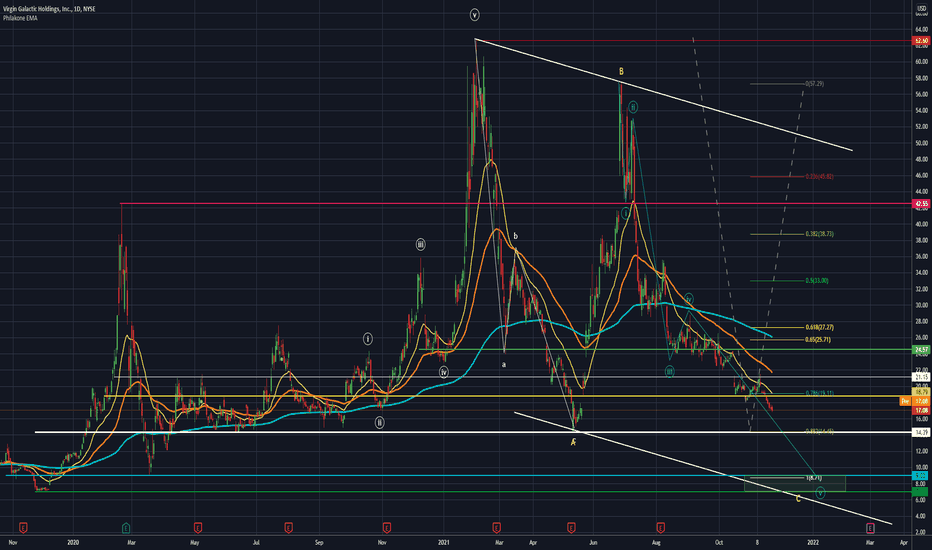Click the 2020 label on the time axis
The height and width of the screenshot is (550, 932).
click(x=73, y=542)
